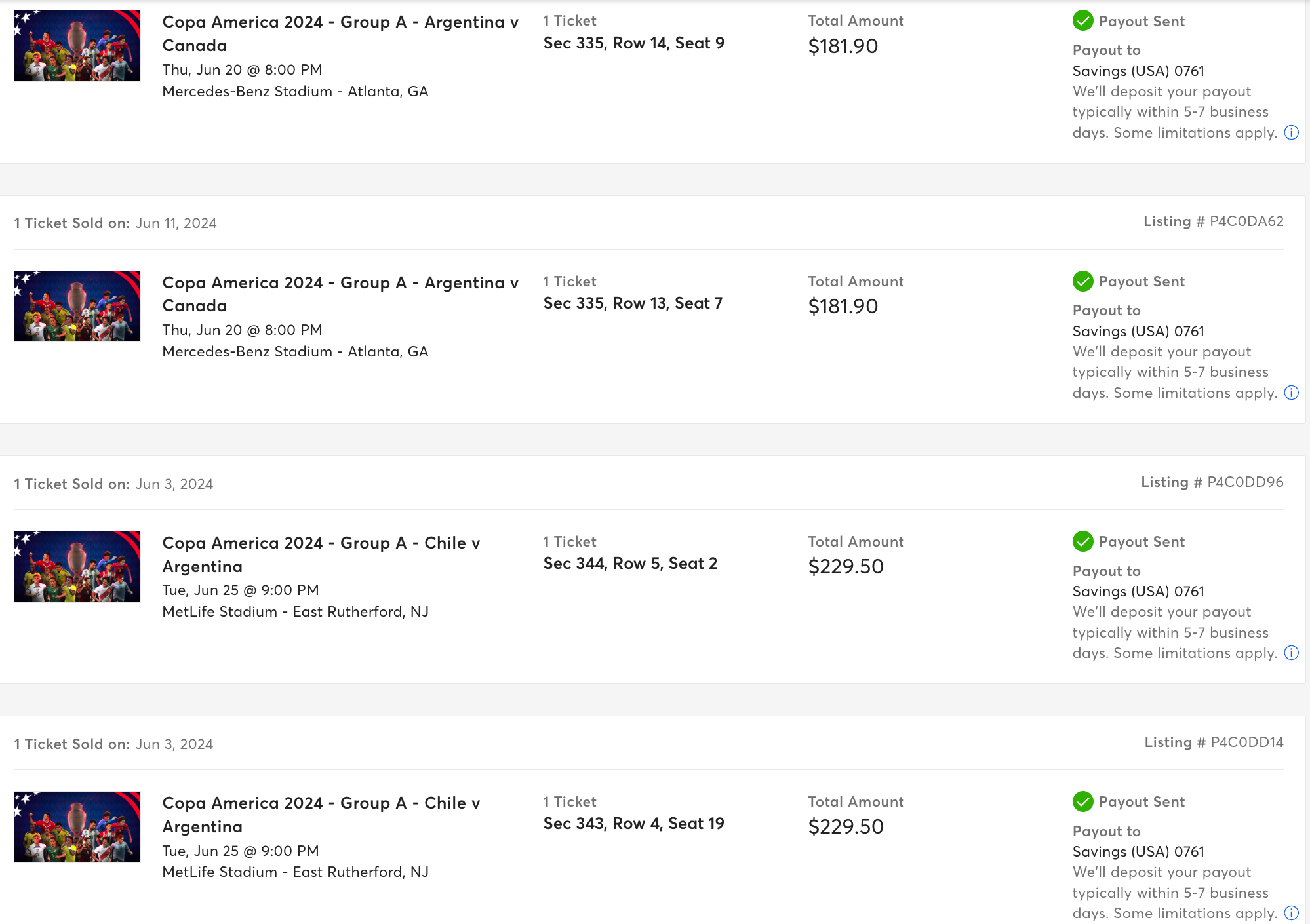Click Listing # P4C0DA62 label
This screenshot has height=924, width=1310.
coord(1214,221)
